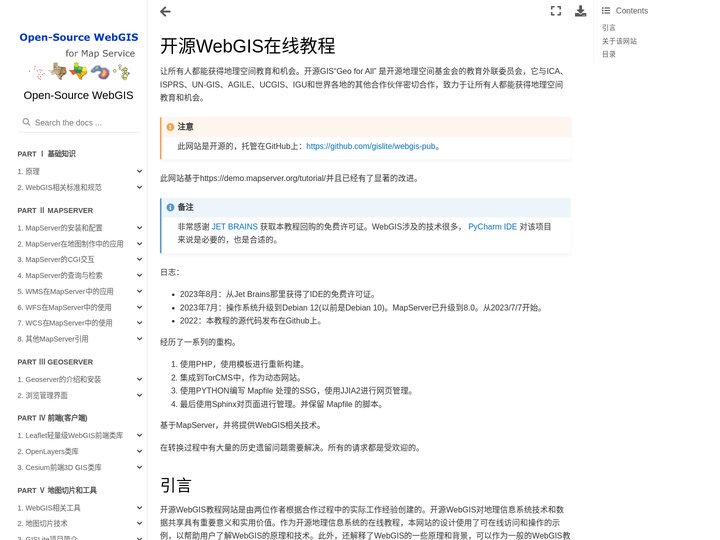720x540 pixels.
Task: Click PART Ⅰ 基础知识 caption
Action: tap(46, 154)
